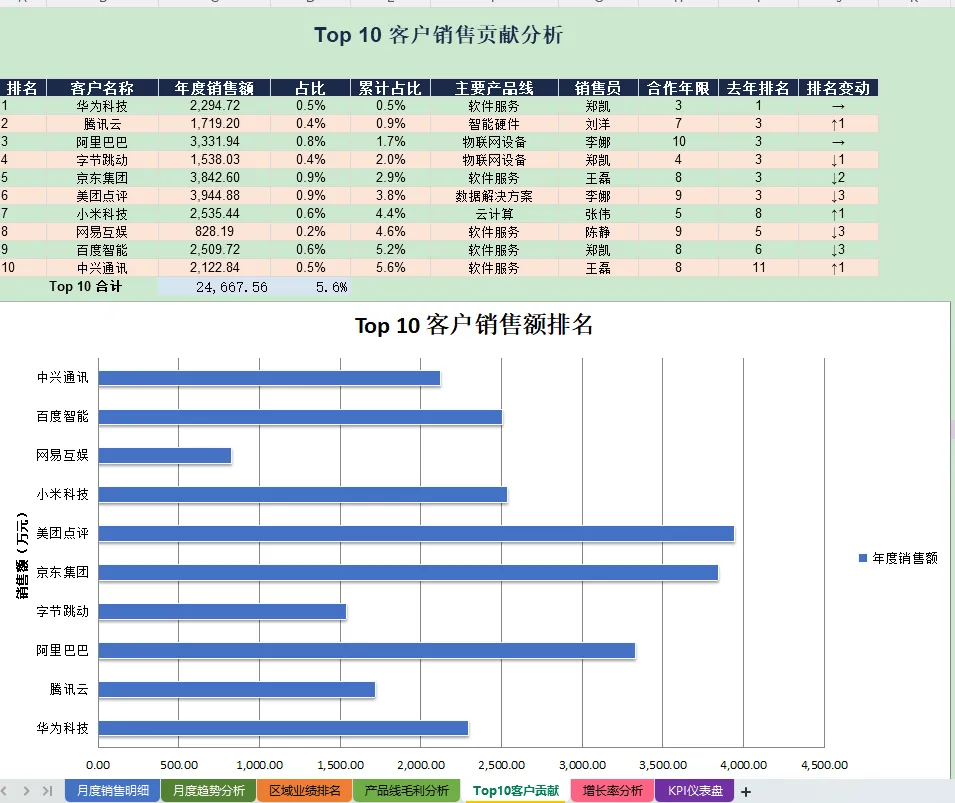Click cooperation years cell 10
Screen dimensions: 955x803
click(678, 142)
